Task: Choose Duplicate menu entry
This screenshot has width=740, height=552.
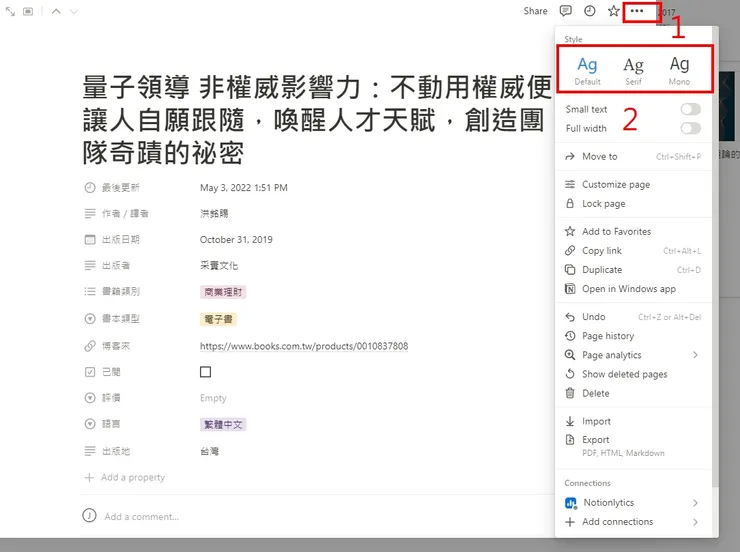Action: click(633, 270)
